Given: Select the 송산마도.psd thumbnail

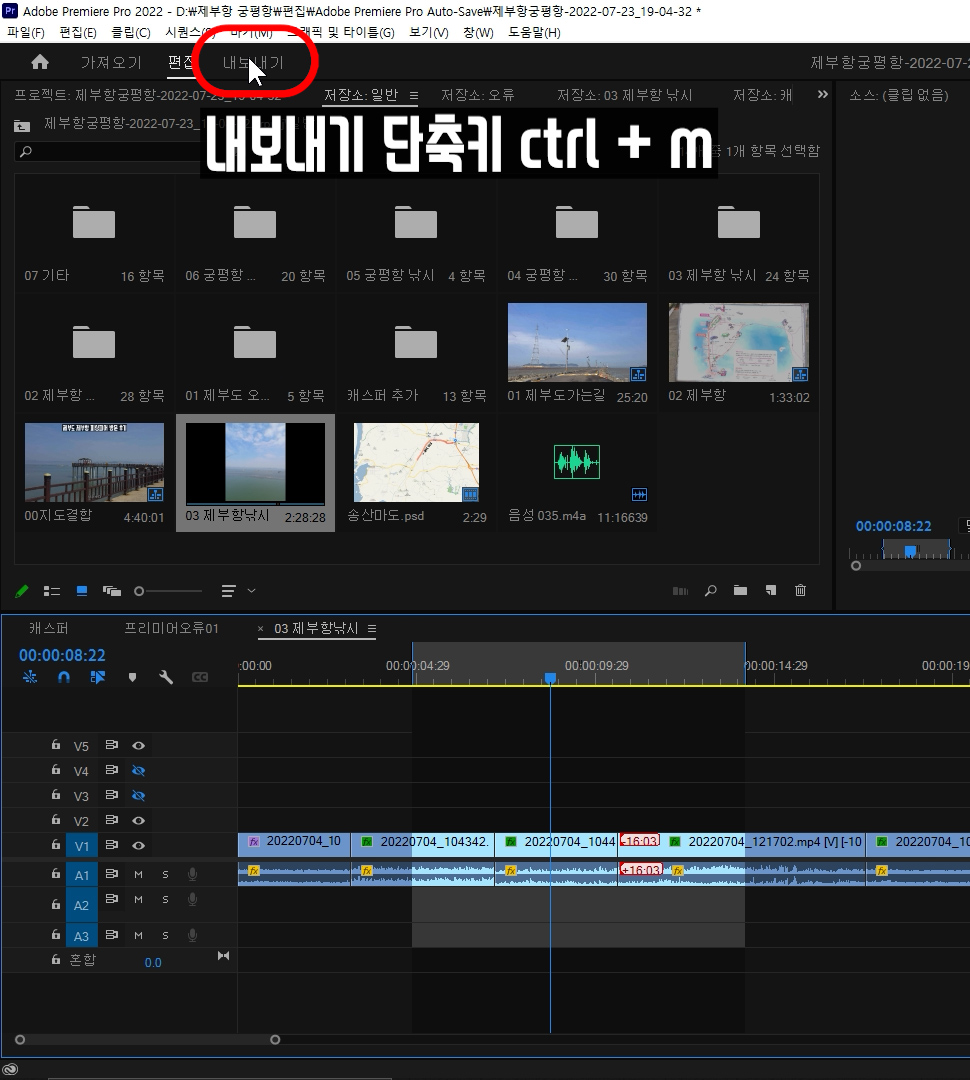Looking at the screenshot, I should click(x=416, y=462).
